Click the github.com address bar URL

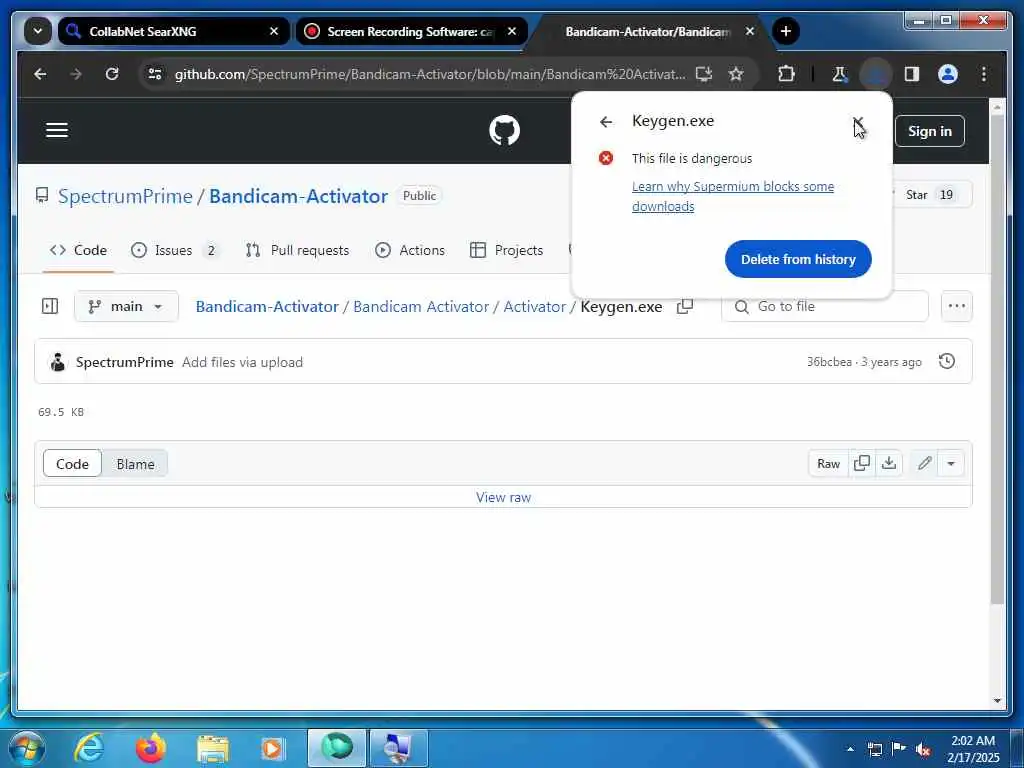430,74
